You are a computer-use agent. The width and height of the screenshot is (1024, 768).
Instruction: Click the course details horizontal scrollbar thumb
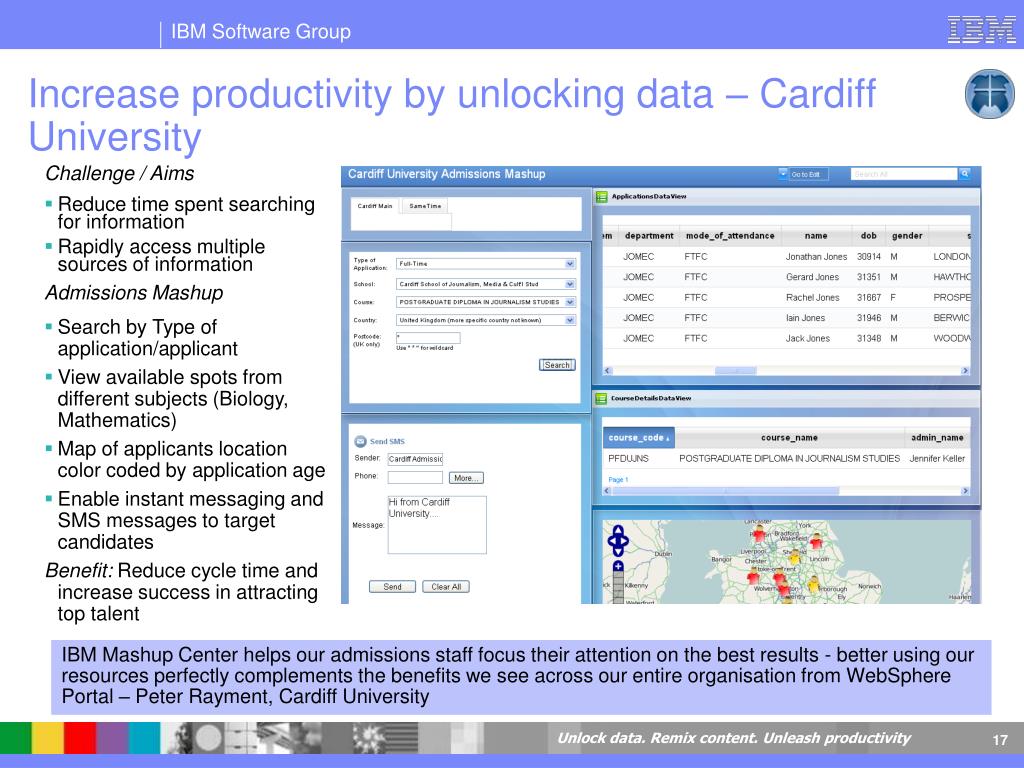coord(726,490)
